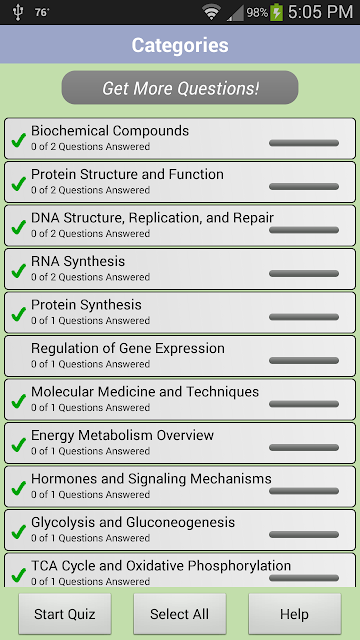The image size is (360, 640).
Task: Tap progress bar for Energy Metabolism Overview
Action: (x=304, y=448)
